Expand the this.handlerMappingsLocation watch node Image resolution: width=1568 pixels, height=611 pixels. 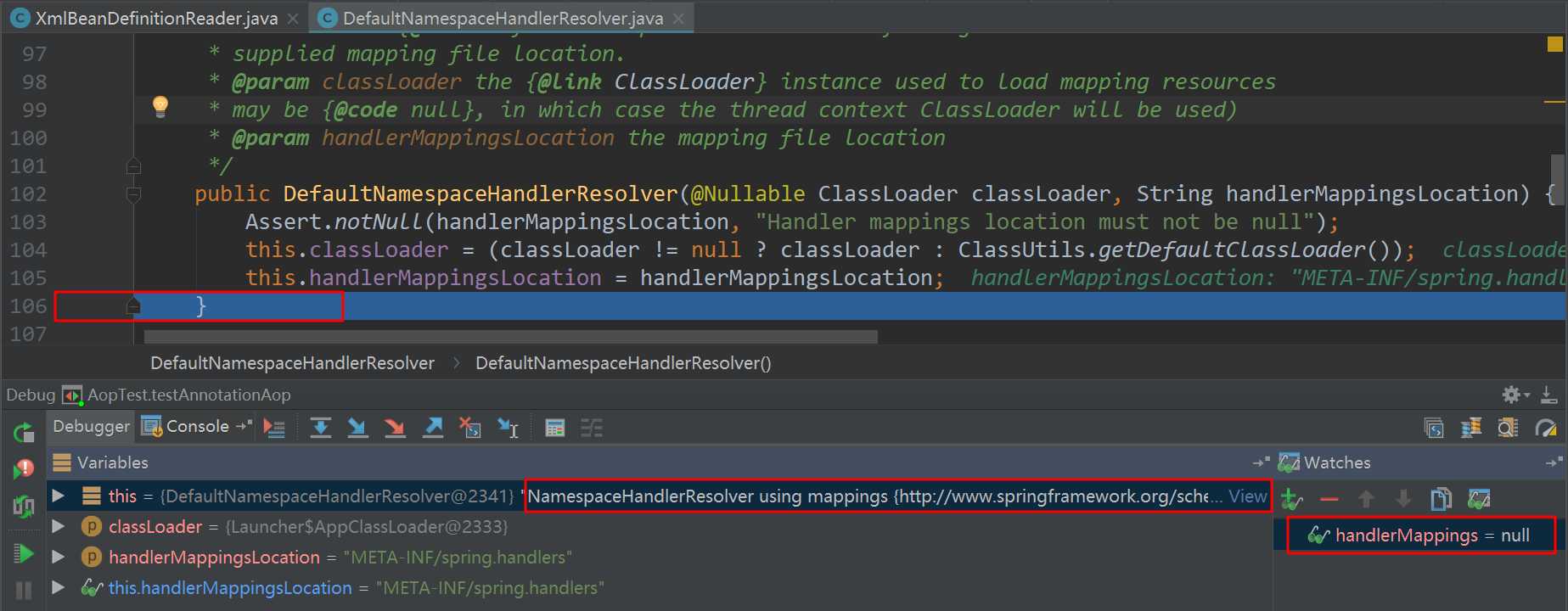58,587
